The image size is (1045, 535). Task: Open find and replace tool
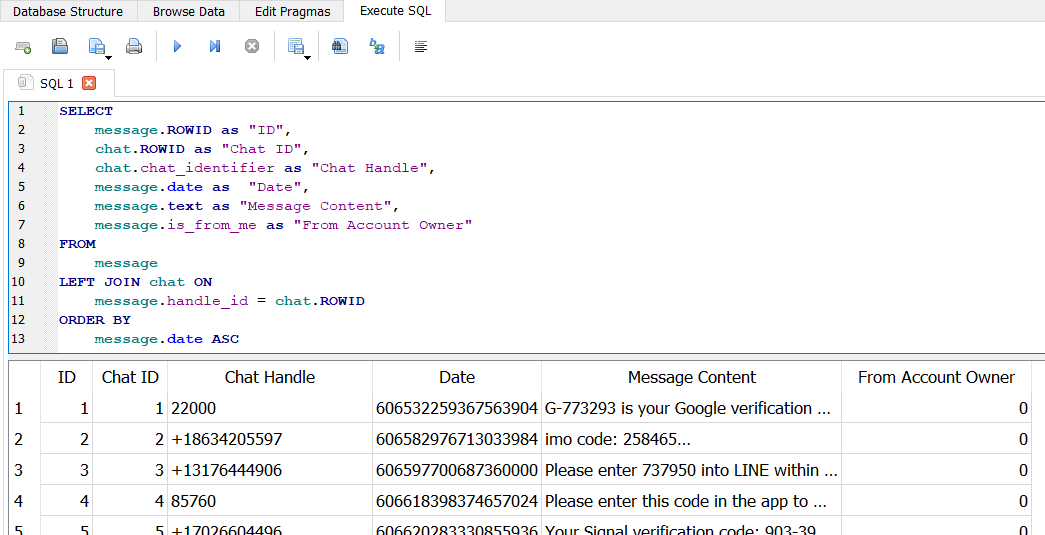click(377, 47)
